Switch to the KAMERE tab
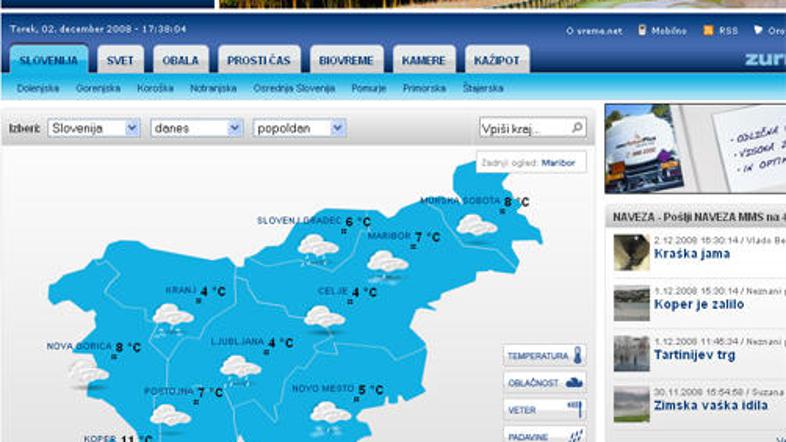The width and height of the screenshot is (786, 442). tap(424, 60)
